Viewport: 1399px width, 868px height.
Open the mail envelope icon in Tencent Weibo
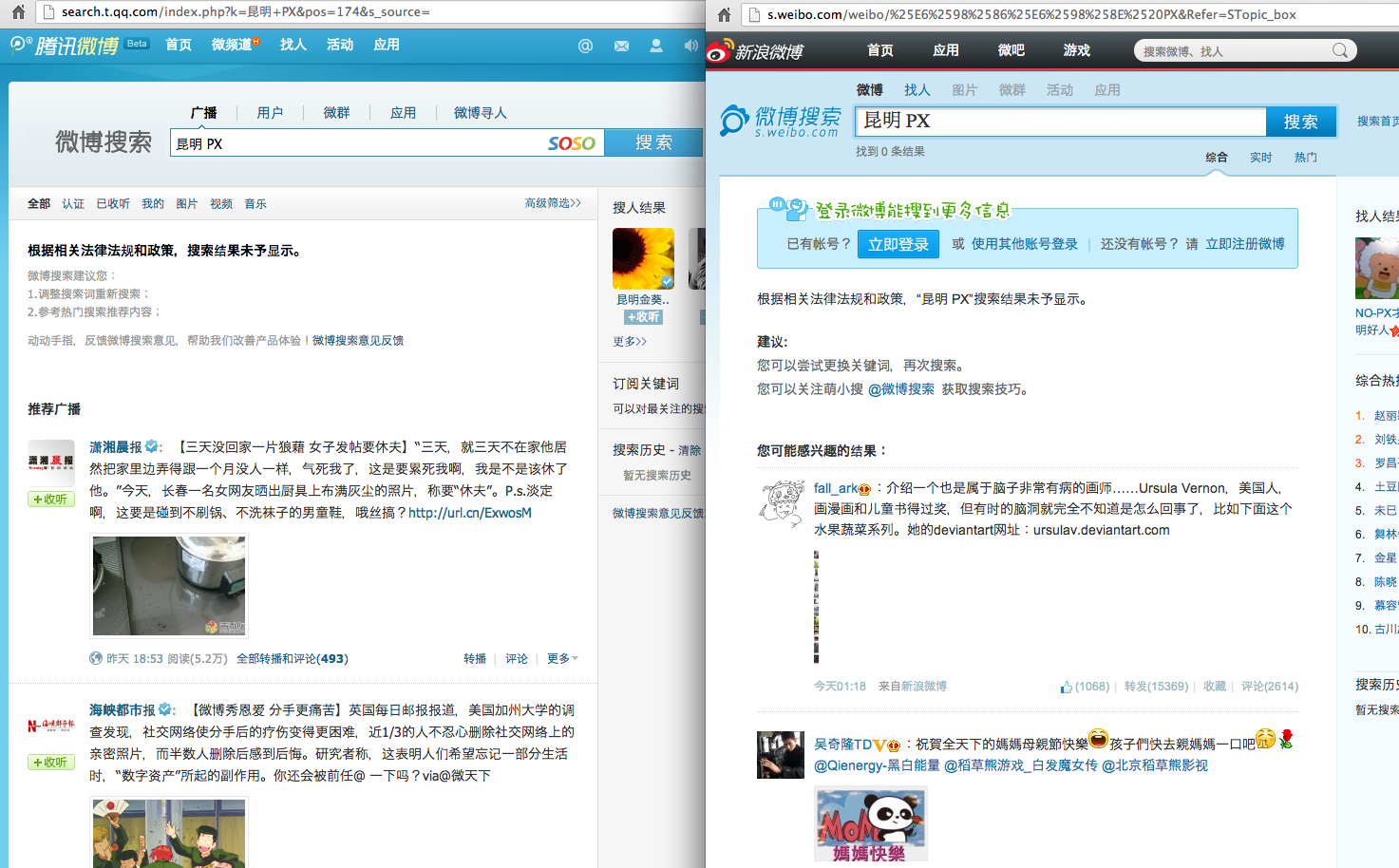621,46
